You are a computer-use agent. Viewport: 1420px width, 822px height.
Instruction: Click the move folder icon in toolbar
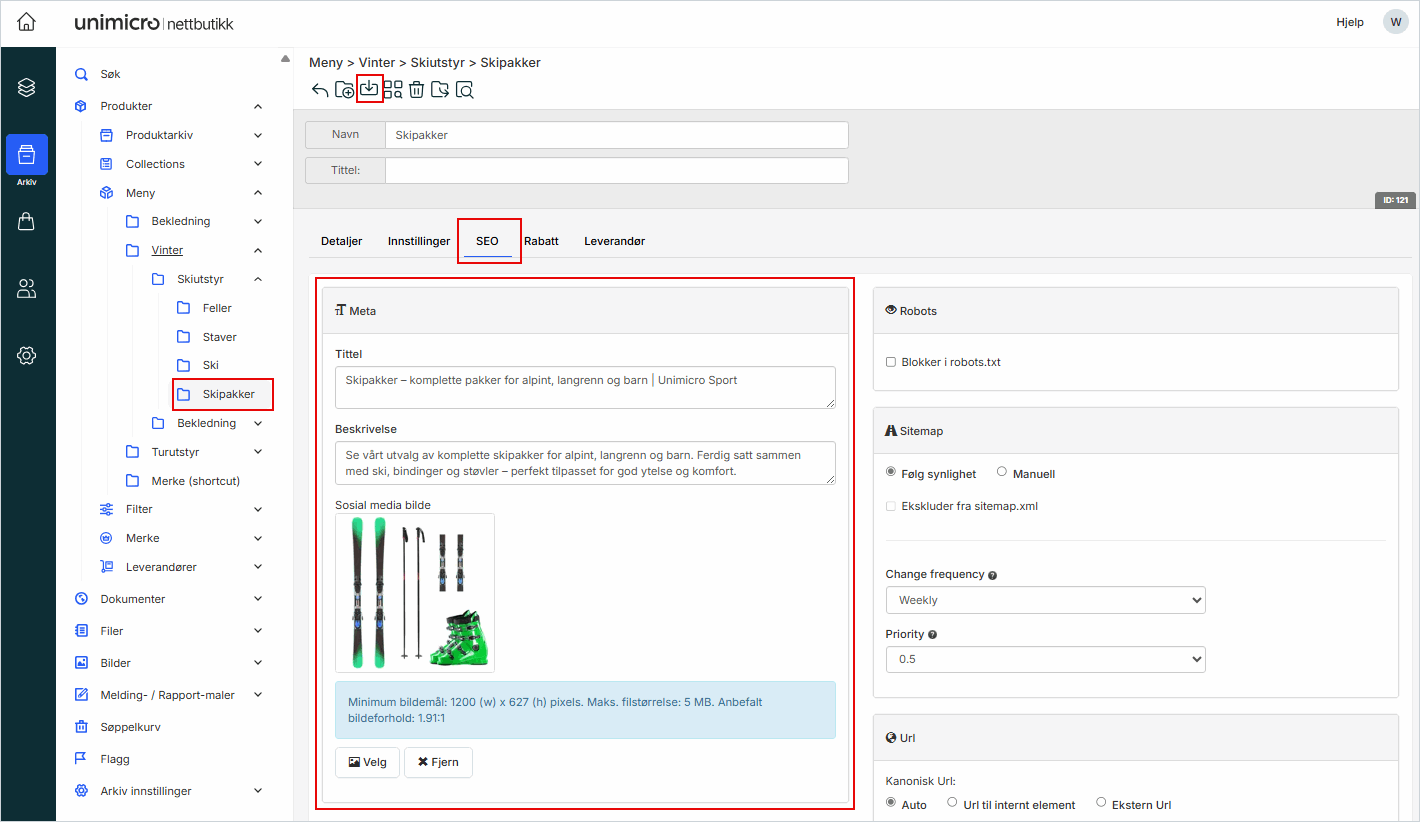pyautogui.click(x=440, y=90)
